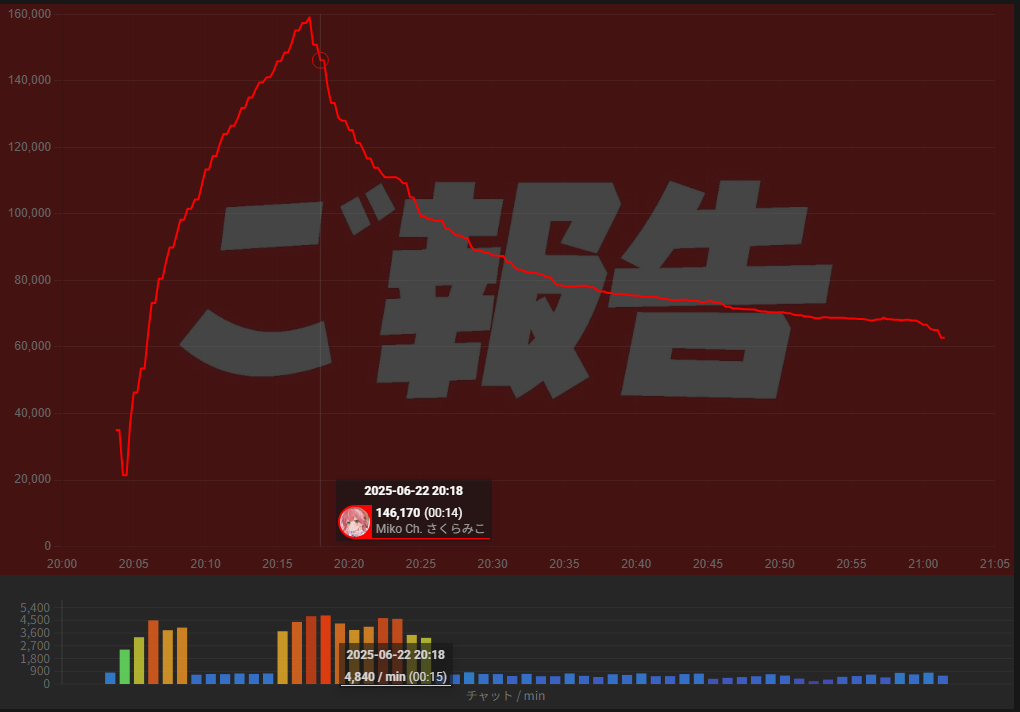This screenshot has height=712, width=1020.
Task: Click the 21:00 time axis label
Action: [923, 564]
